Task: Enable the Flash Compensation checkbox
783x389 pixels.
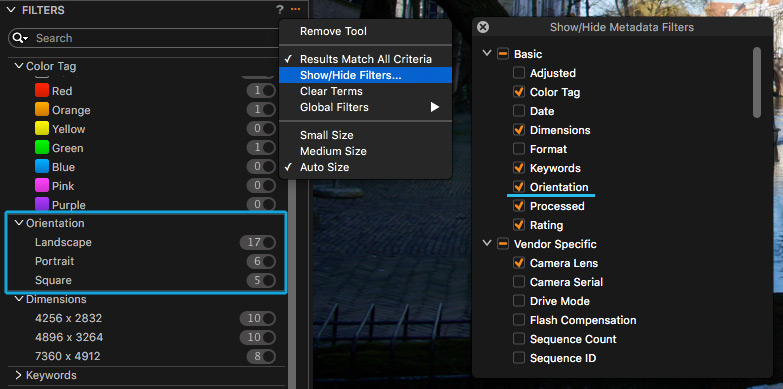Action: 519,320
